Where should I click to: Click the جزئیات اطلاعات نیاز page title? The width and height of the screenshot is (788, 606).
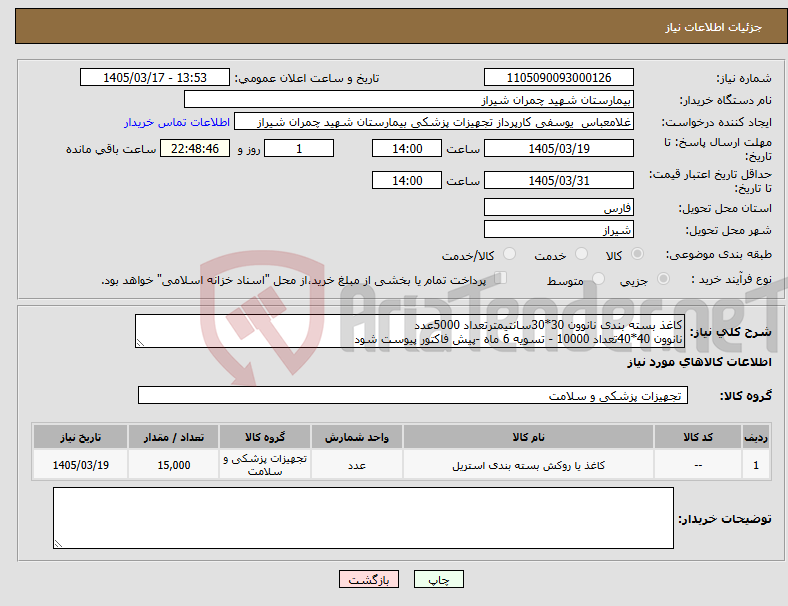(713, 27)
